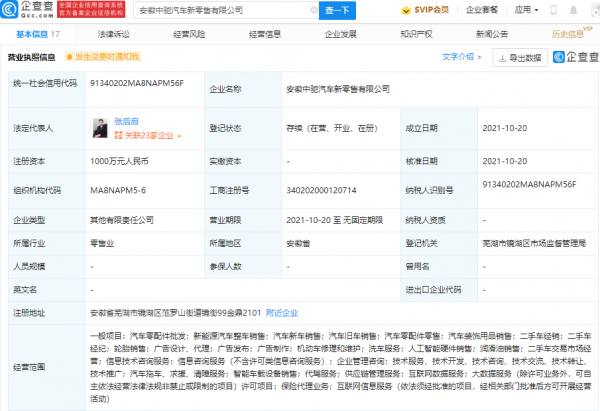Open 文字介绍 link
The width and height of the screenshot is (600, 411).
(461, 57)
